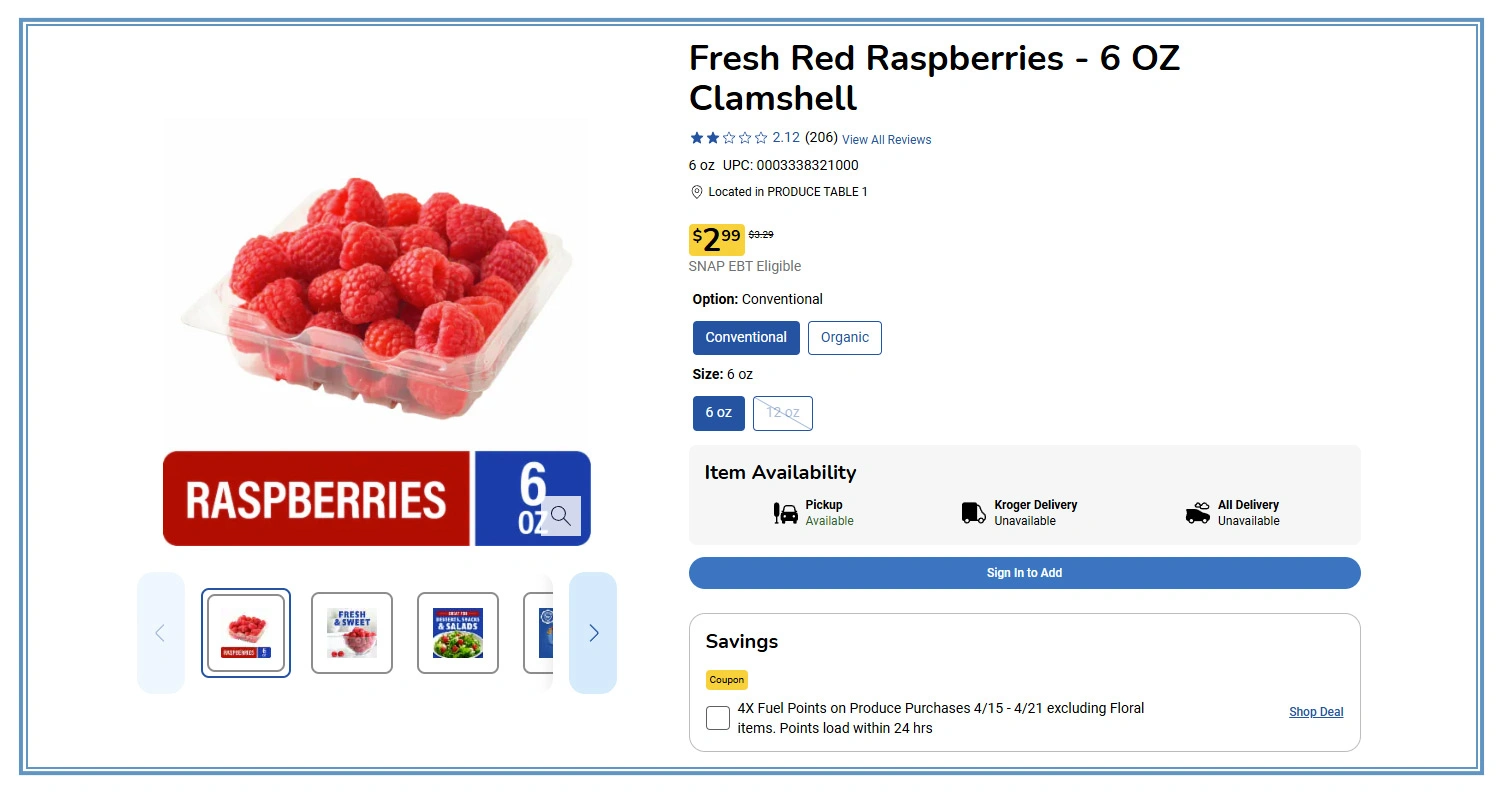Open the Item Availability section header
1503x793 pixels.
[x=779, y=472]
